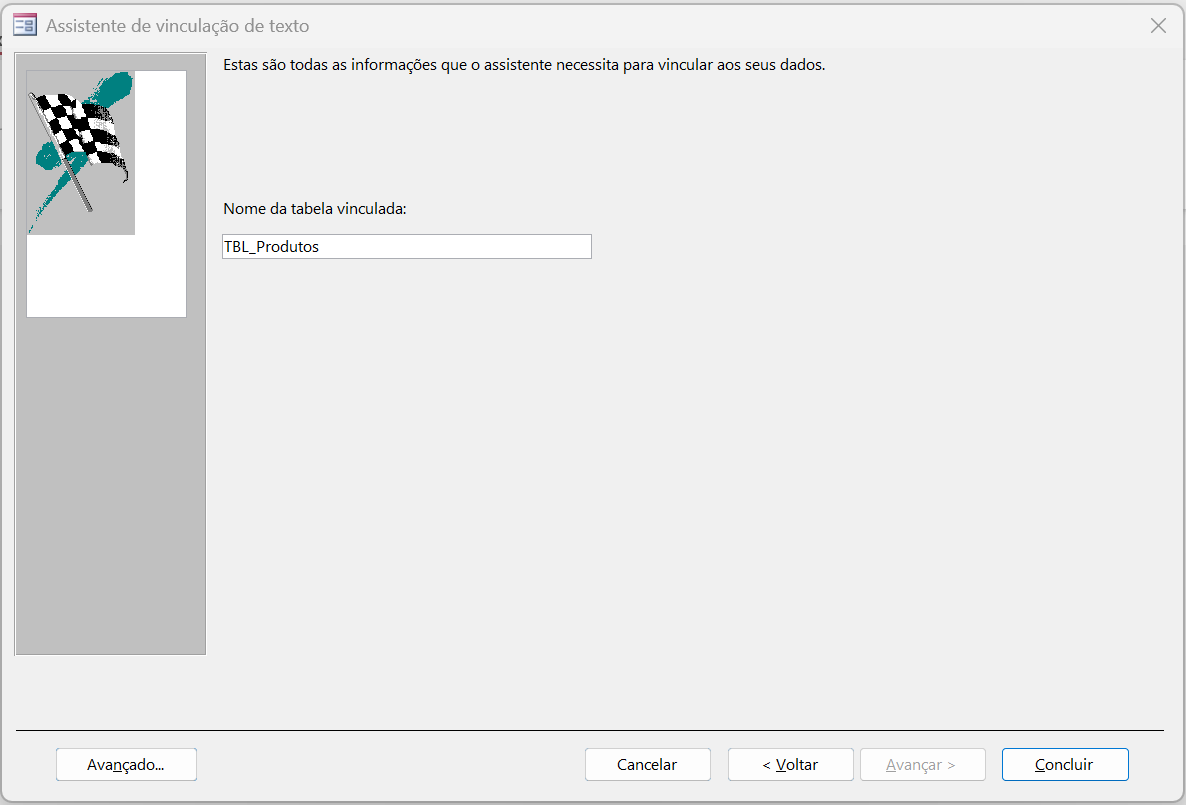Click empty title bar space right of the title
The image size is (1186, 805).
coord(700,26)
